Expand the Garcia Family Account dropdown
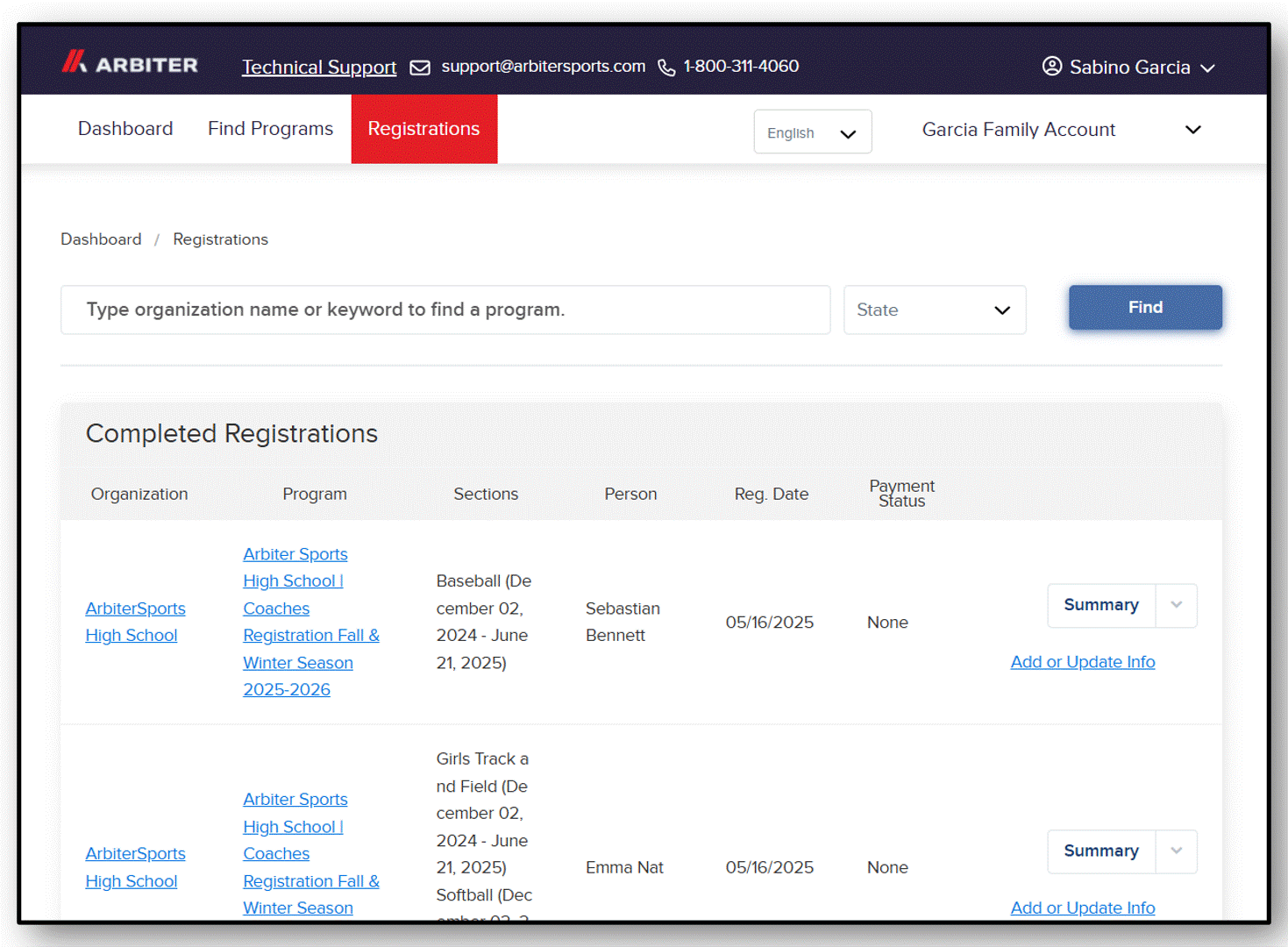This screenshot has height=947, width=1288. (1062, 130)
